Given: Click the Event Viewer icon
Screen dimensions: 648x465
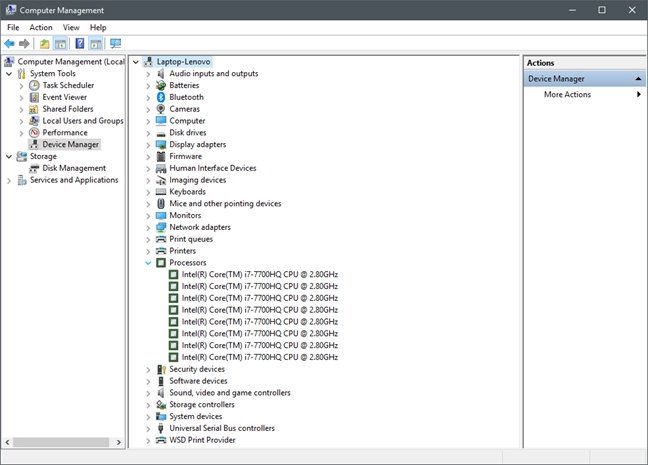Looking at the screenshot, I should coord(34,98).
